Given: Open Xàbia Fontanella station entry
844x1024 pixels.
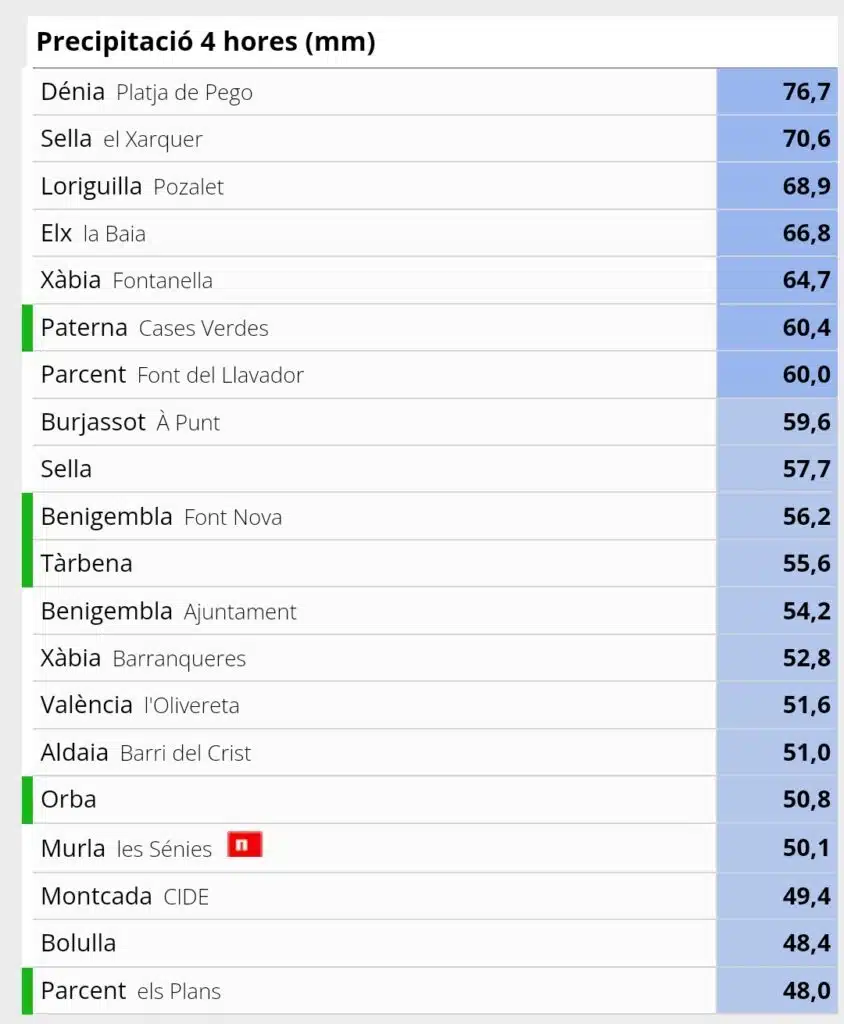Looking at the screenshot, I should pos(435,281).
